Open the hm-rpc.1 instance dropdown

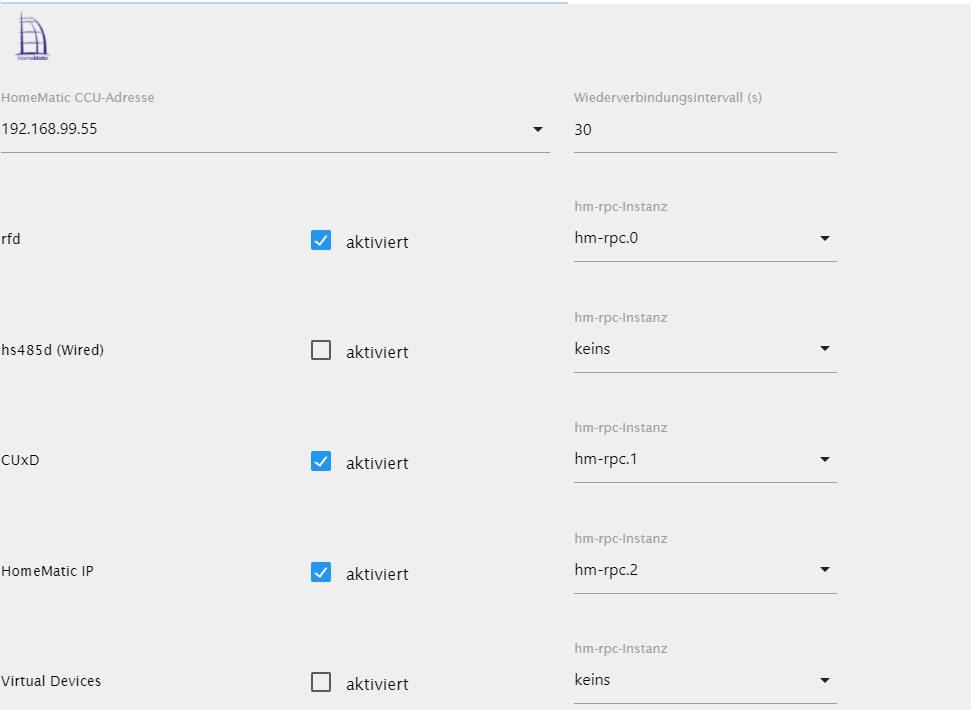(704, 460)
